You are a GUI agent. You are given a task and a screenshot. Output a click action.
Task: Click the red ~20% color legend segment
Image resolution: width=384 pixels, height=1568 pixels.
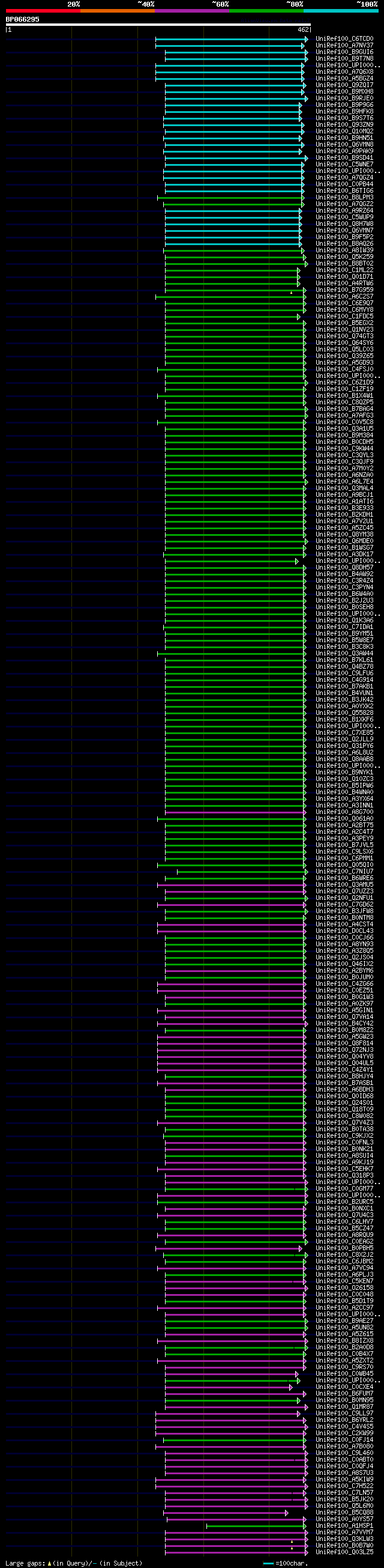[43, 11]
